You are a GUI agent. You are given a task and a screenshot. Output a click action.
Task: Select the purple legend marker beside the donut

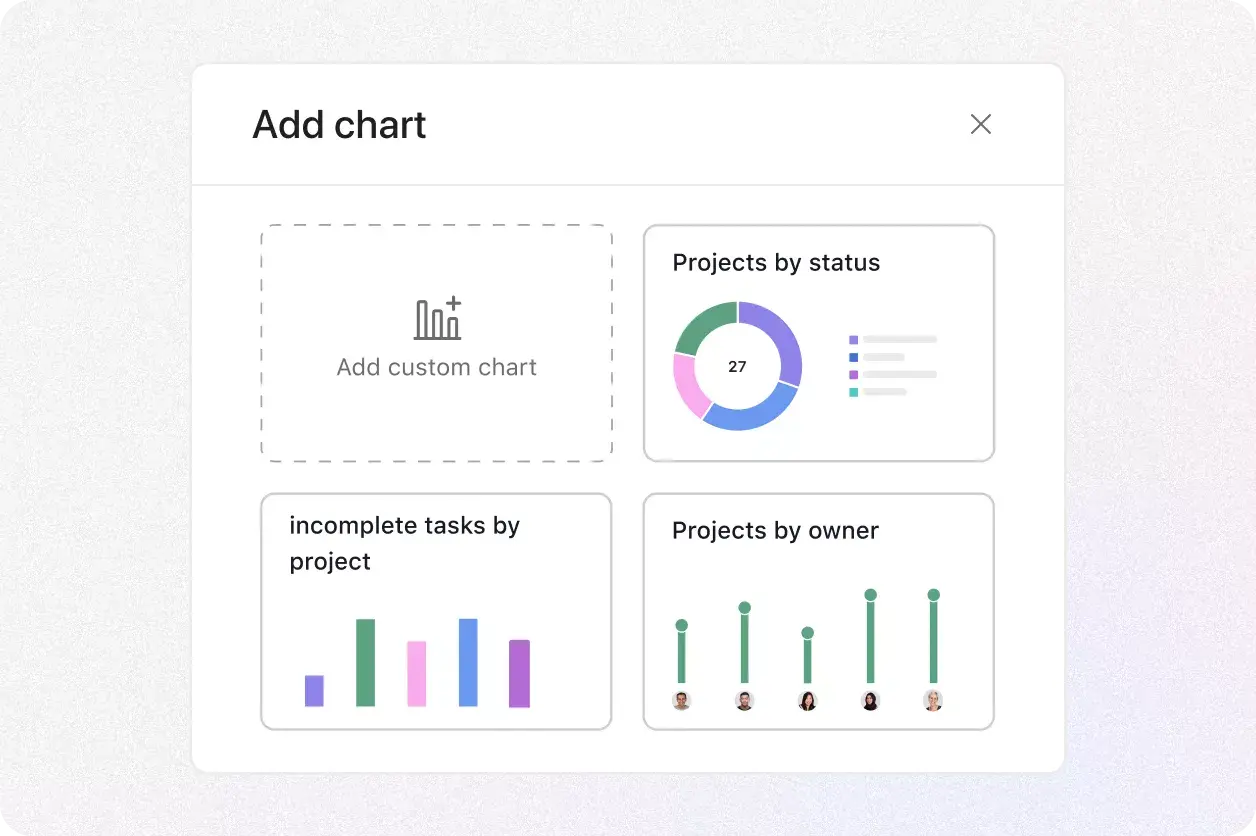click(853, 340)
